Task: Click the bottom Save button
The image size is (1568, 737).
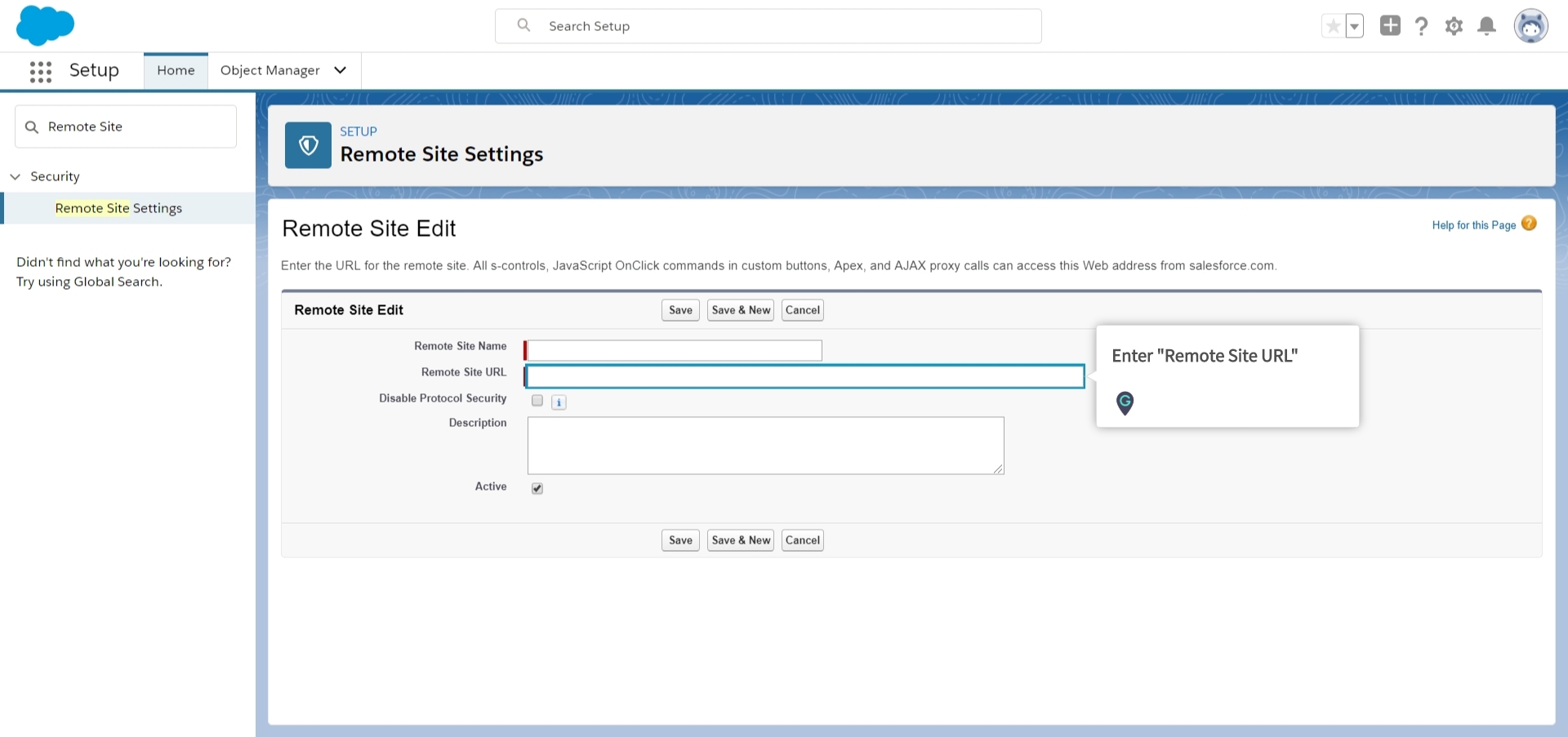Action: pos(680,540)
